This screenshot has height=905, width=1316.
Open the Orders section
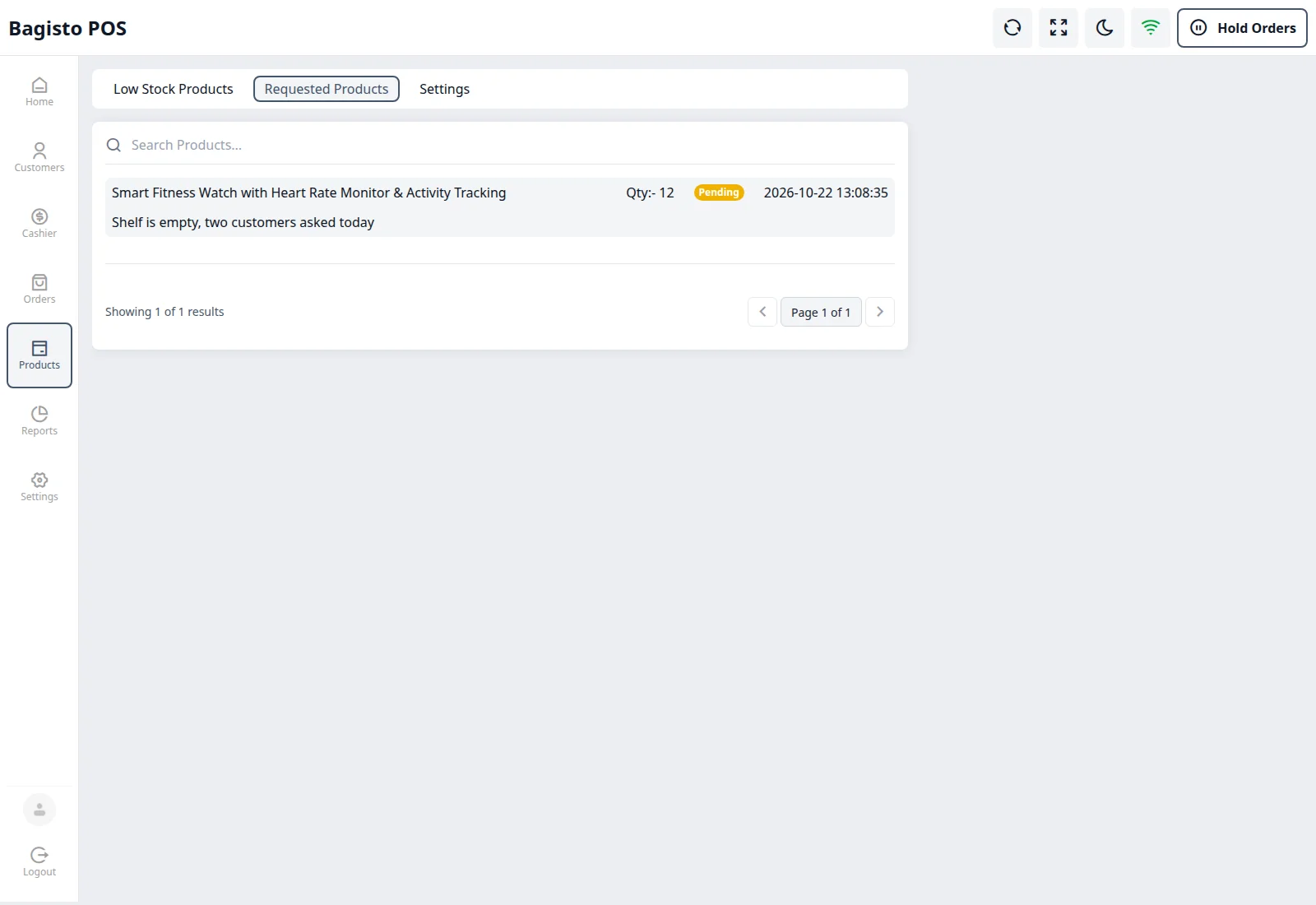(39, 290)
